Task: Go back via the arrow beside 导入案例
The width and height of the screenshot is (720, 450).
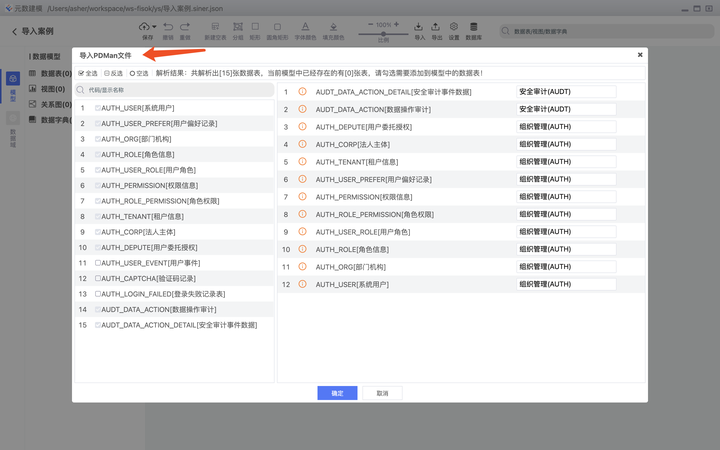Action: coord(14,31)
